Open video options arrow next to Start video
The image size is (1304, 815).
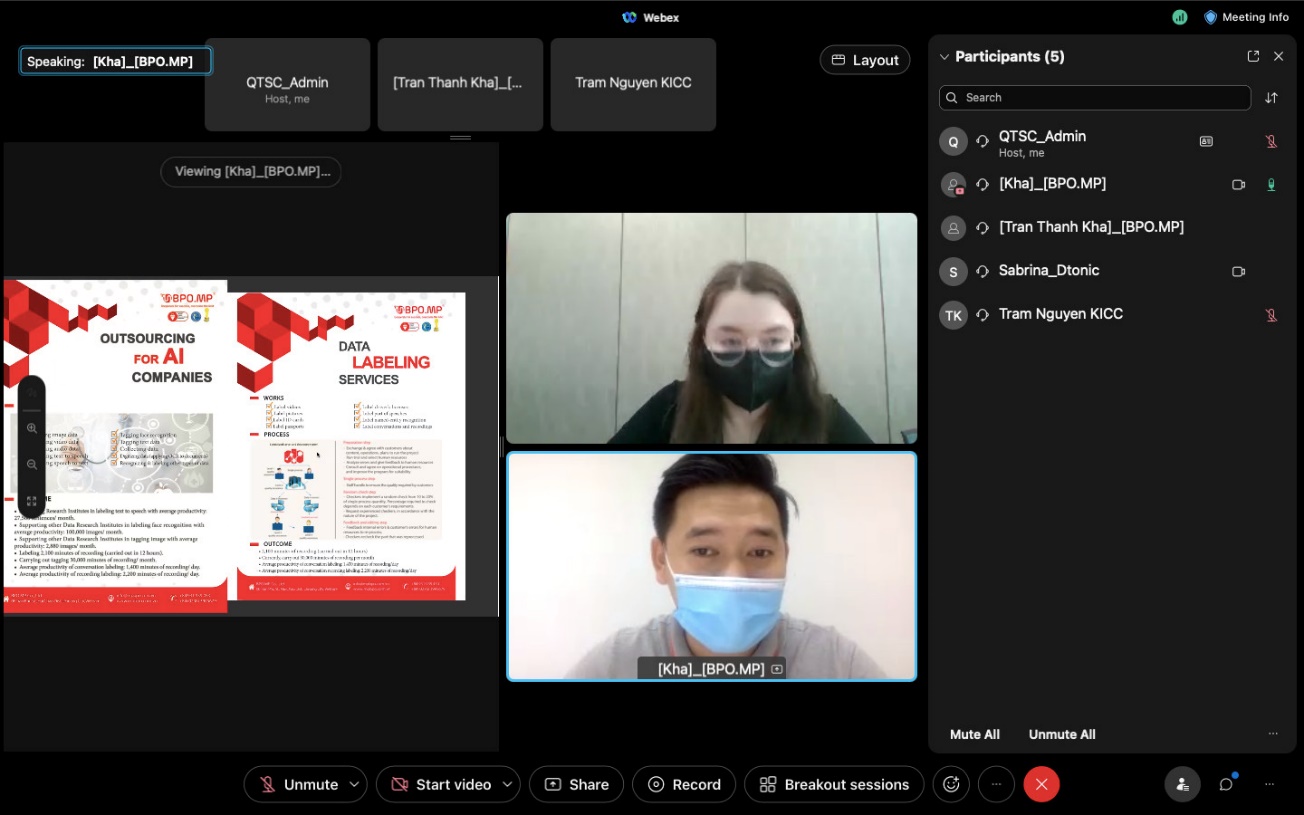(x=507, y=785)
